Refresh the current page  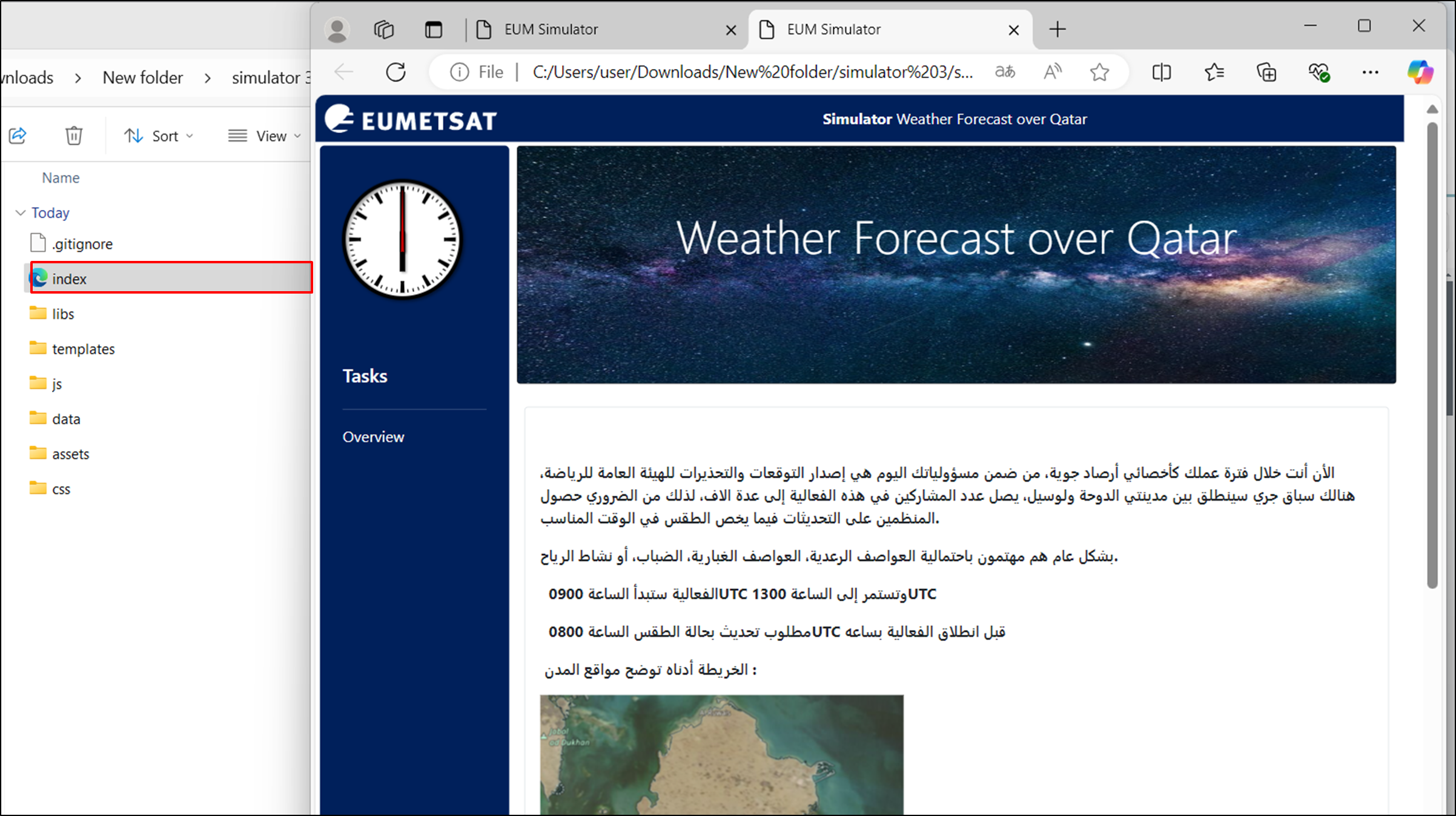tap(396, 72)
